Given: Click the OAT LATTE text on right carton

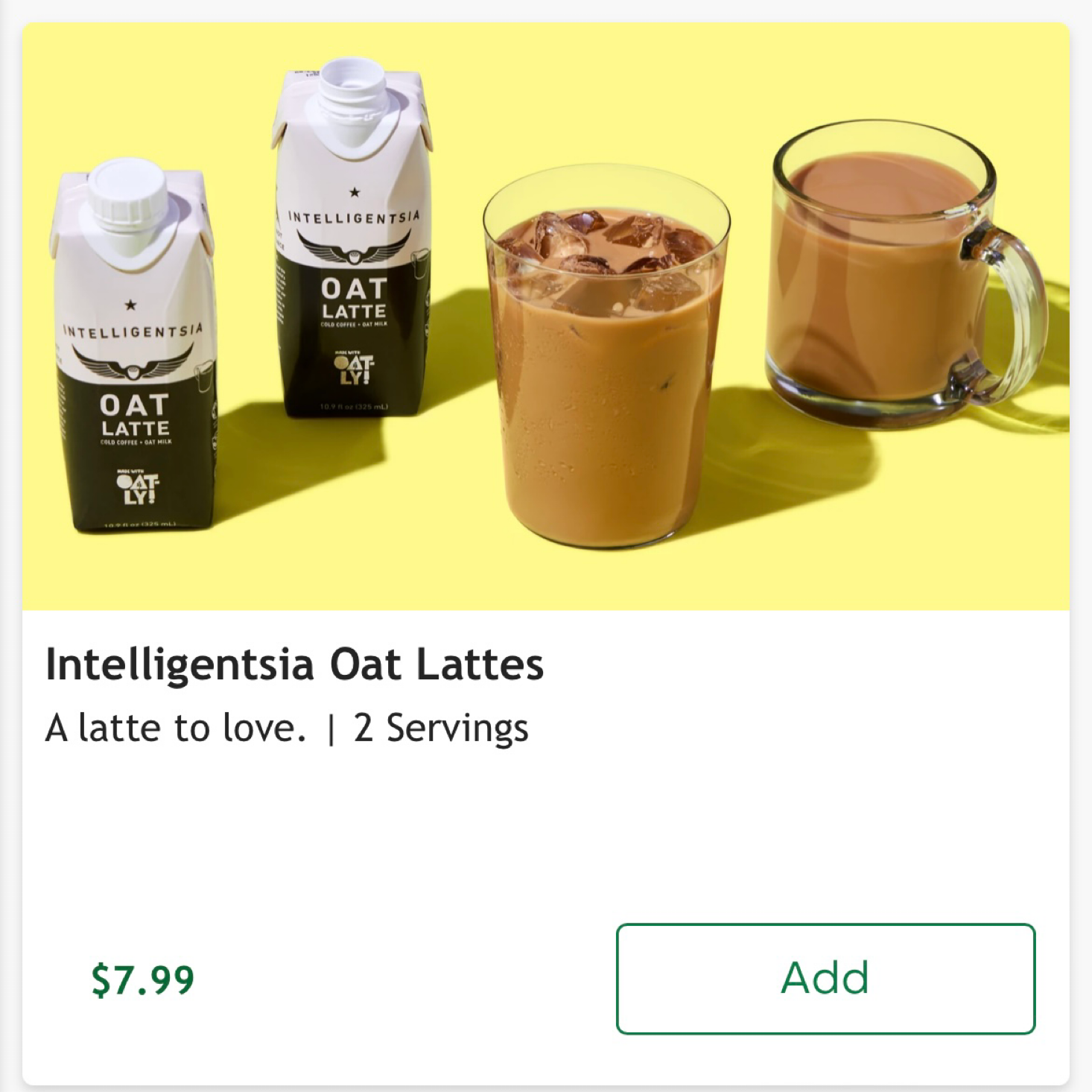Looking at the screenshot, I should (355, 298).
